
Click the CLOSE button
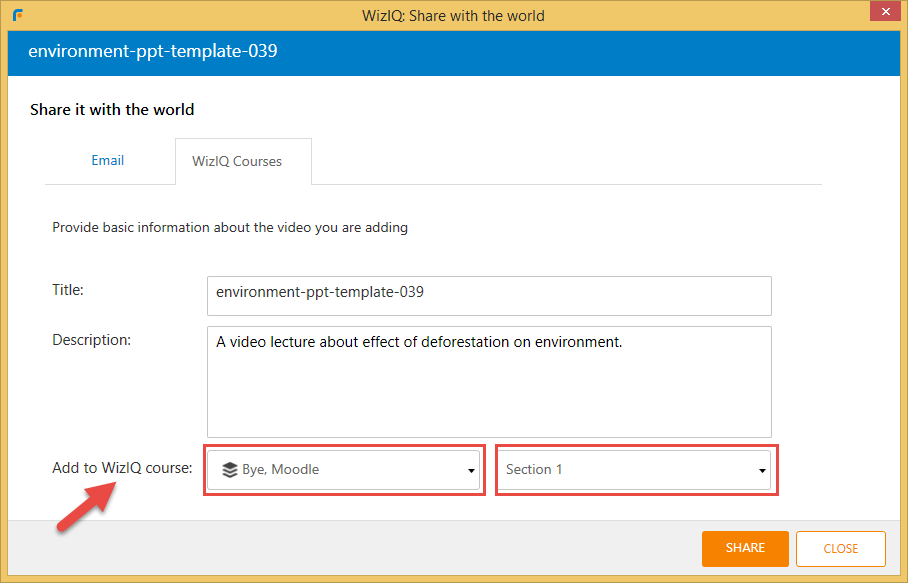click(841, 548)
